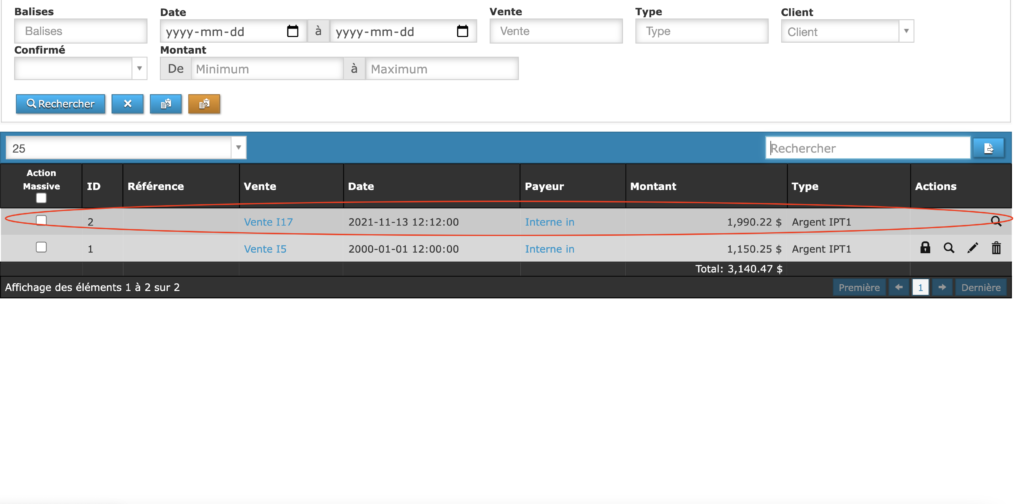Click date cell 2000-01-01 12:00:00

pyautogui.click(x=404, y=249)
